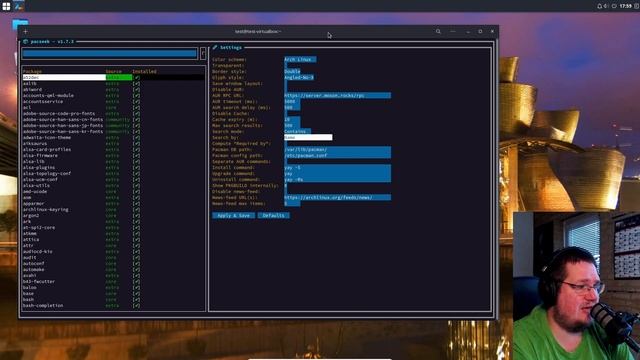Select the alsa-utils package row
640x360 pixels.
point(113,186)
